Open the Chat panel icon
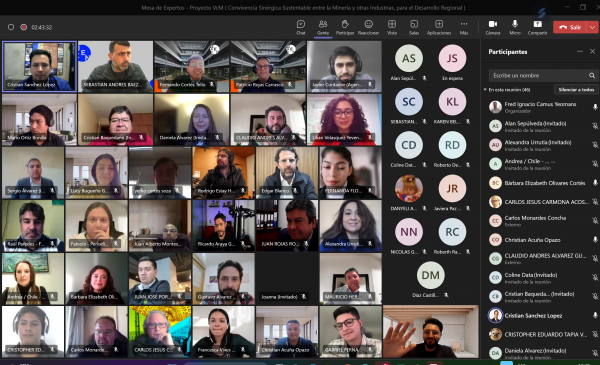 pos(301,27)
